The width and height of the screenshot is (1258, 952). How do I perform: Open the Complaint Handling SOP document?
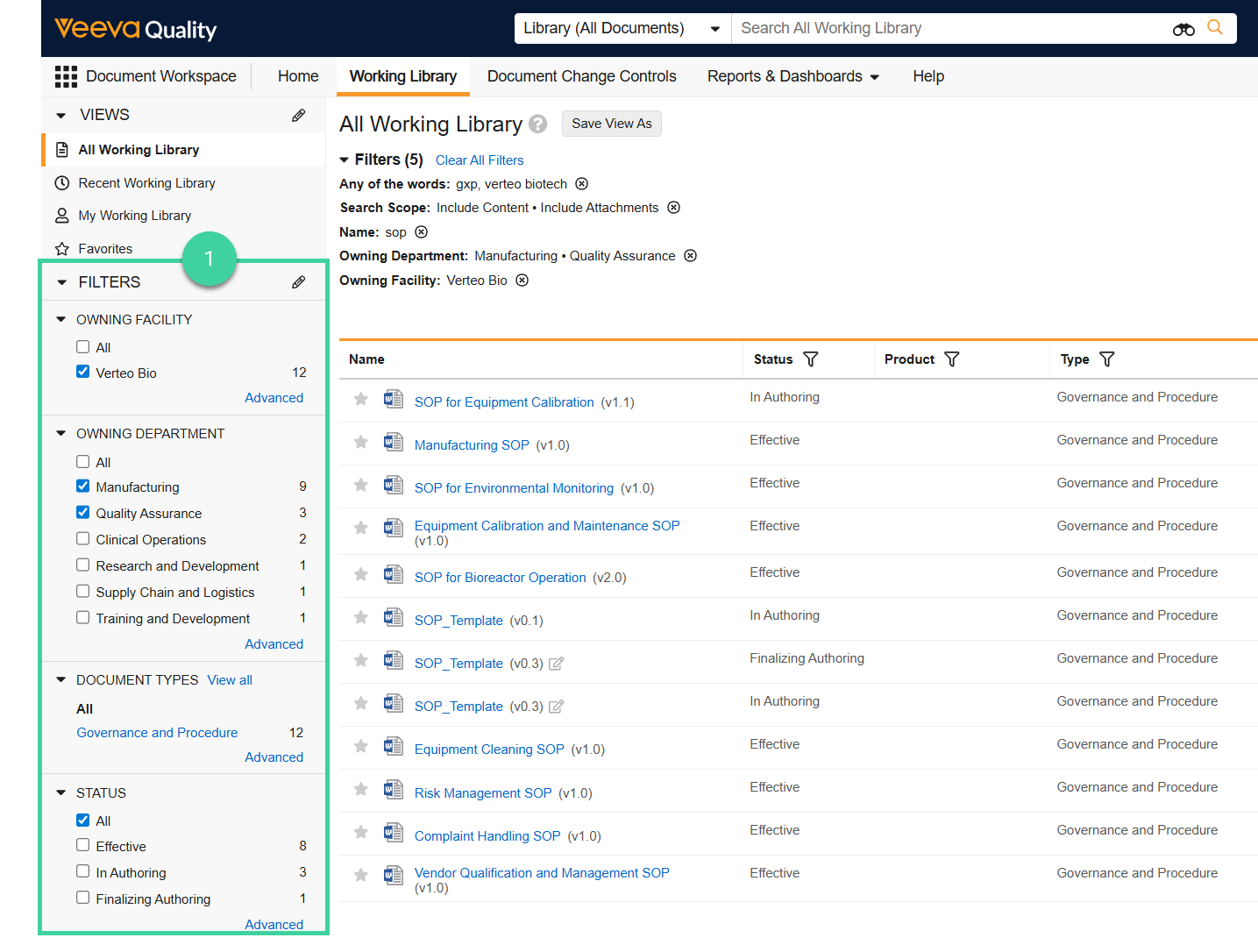487,836
